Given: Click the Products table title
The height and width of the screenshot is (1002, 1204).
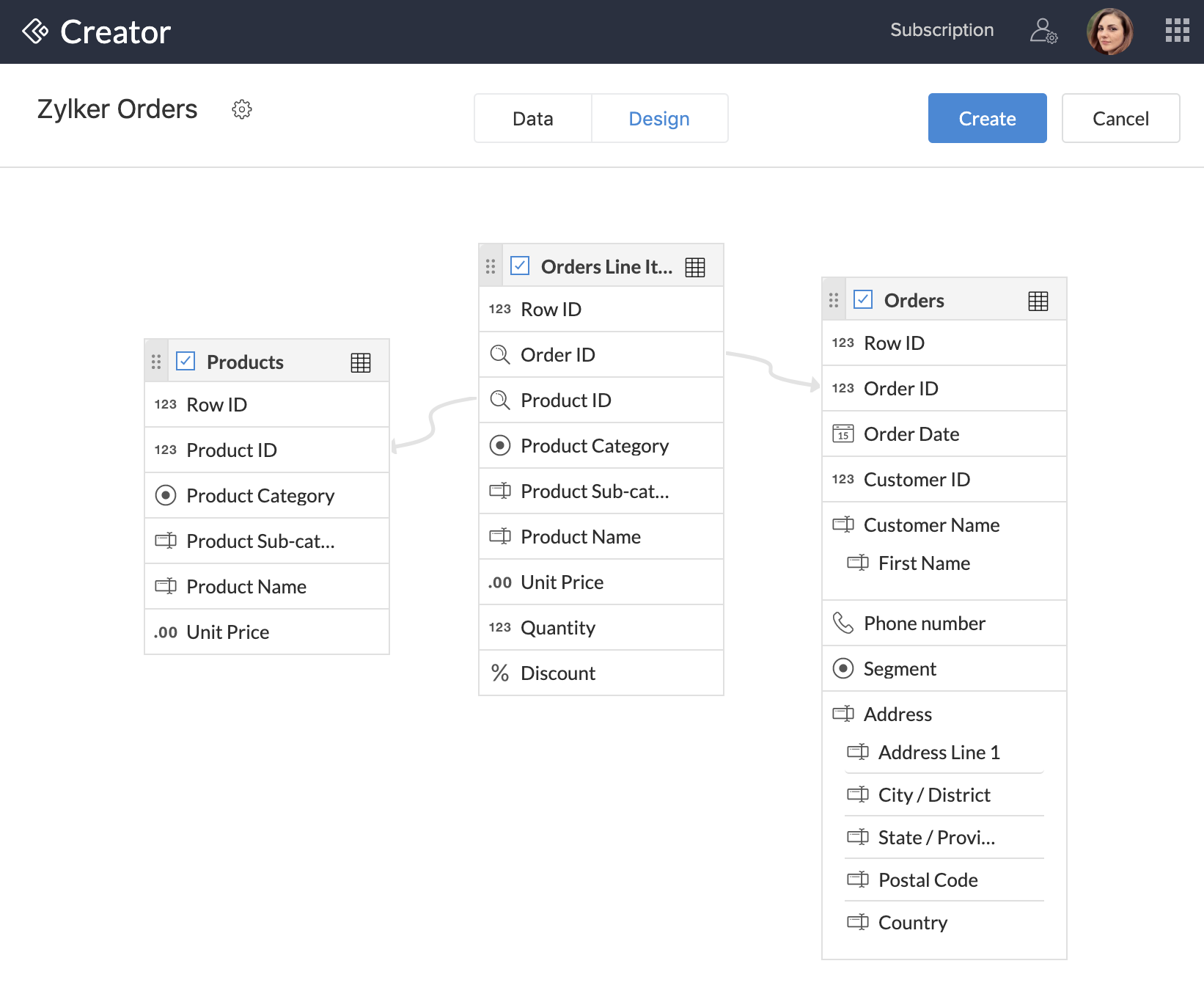Looking at the screenshot, I should coord(245,362).
